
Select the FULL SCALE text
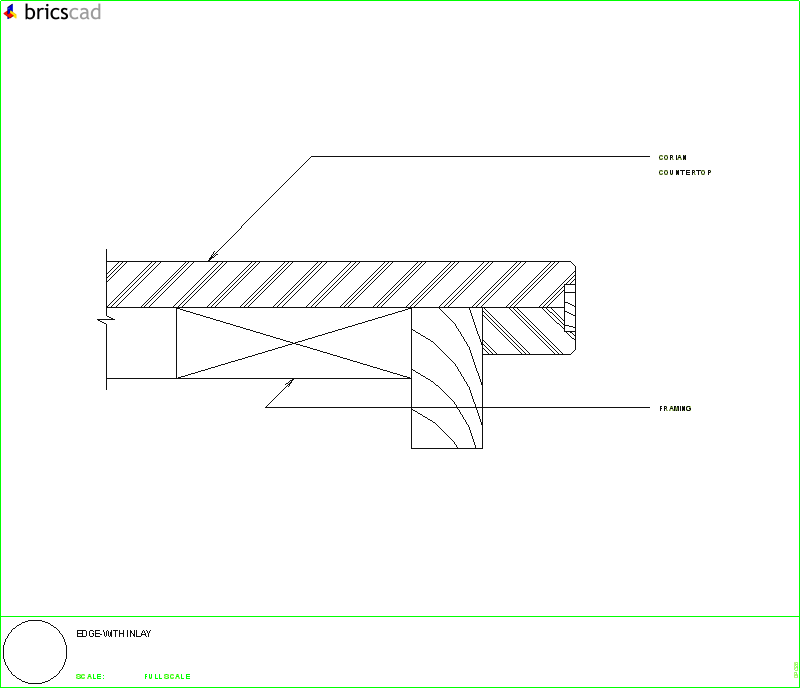point(167,675)
